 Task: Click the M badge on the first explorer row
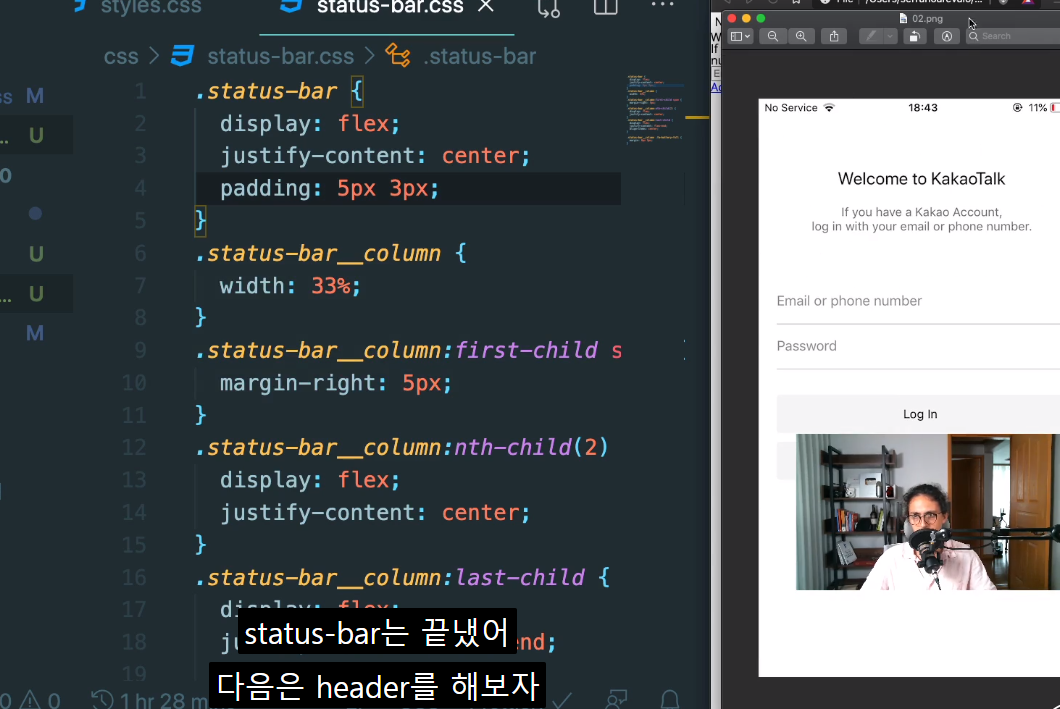pyautogui.click(x=34, y=96)
